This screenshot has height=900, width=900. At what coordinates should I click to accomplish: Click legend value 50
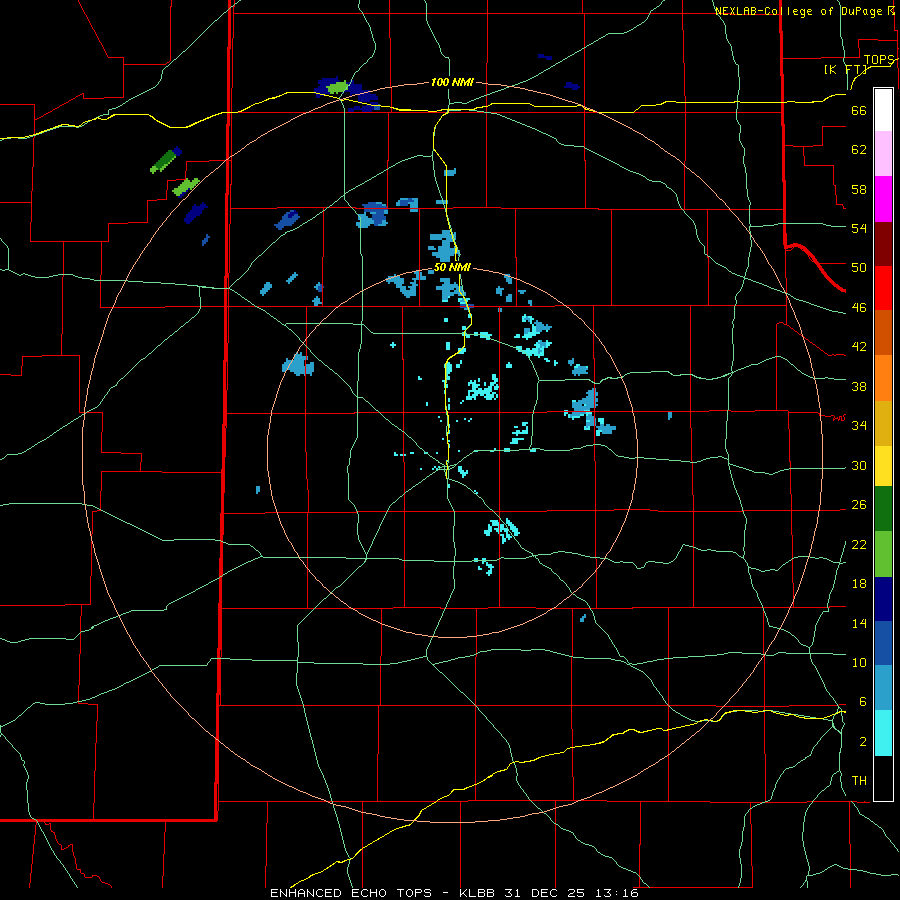coord(859,267)
